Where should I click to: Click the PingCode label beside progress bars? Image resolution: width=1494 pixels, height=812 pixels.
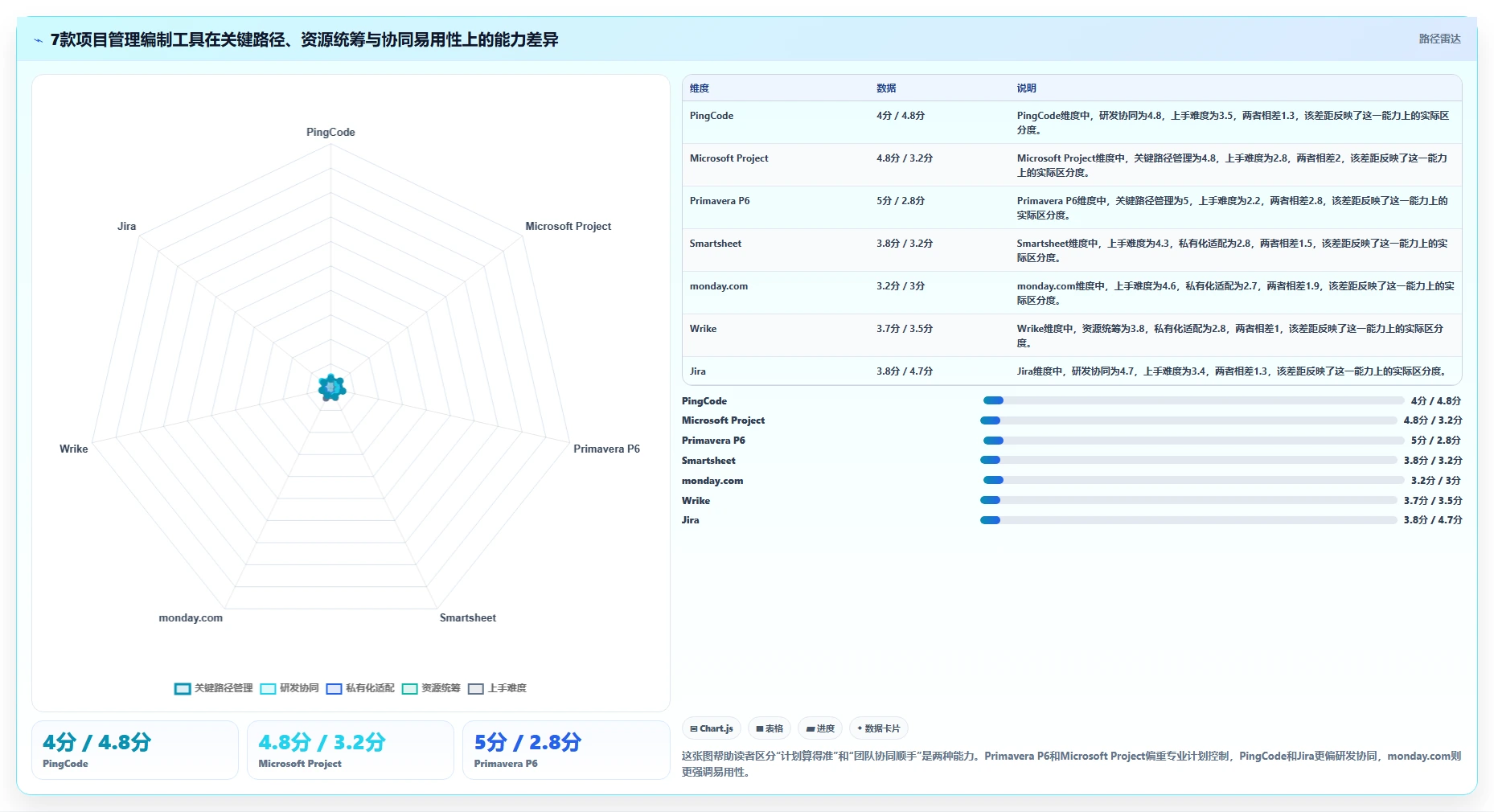pos(704,400)
